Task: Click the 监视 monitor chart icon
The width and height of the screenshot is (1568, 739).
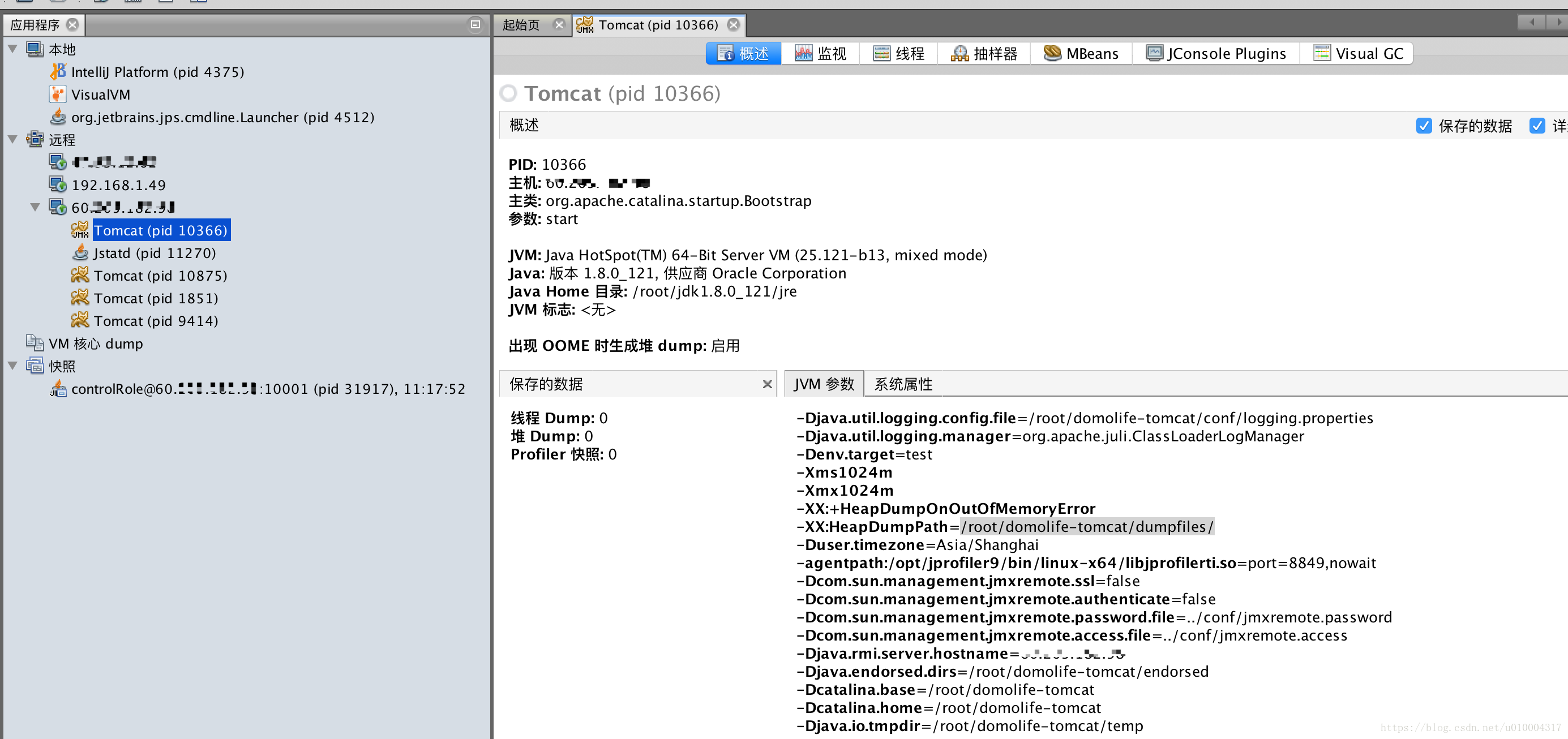Action: tap(803, 54)
